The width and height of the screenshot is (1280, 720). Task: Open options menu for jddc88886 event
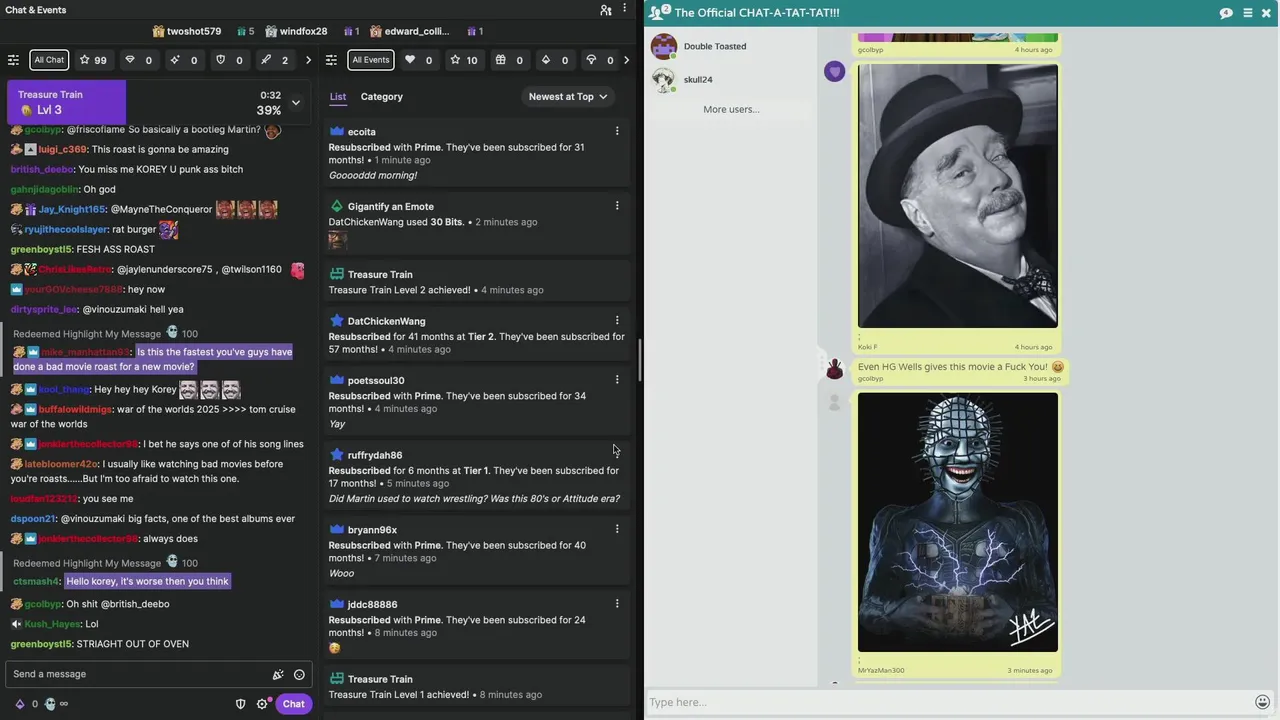click(617, 604)
